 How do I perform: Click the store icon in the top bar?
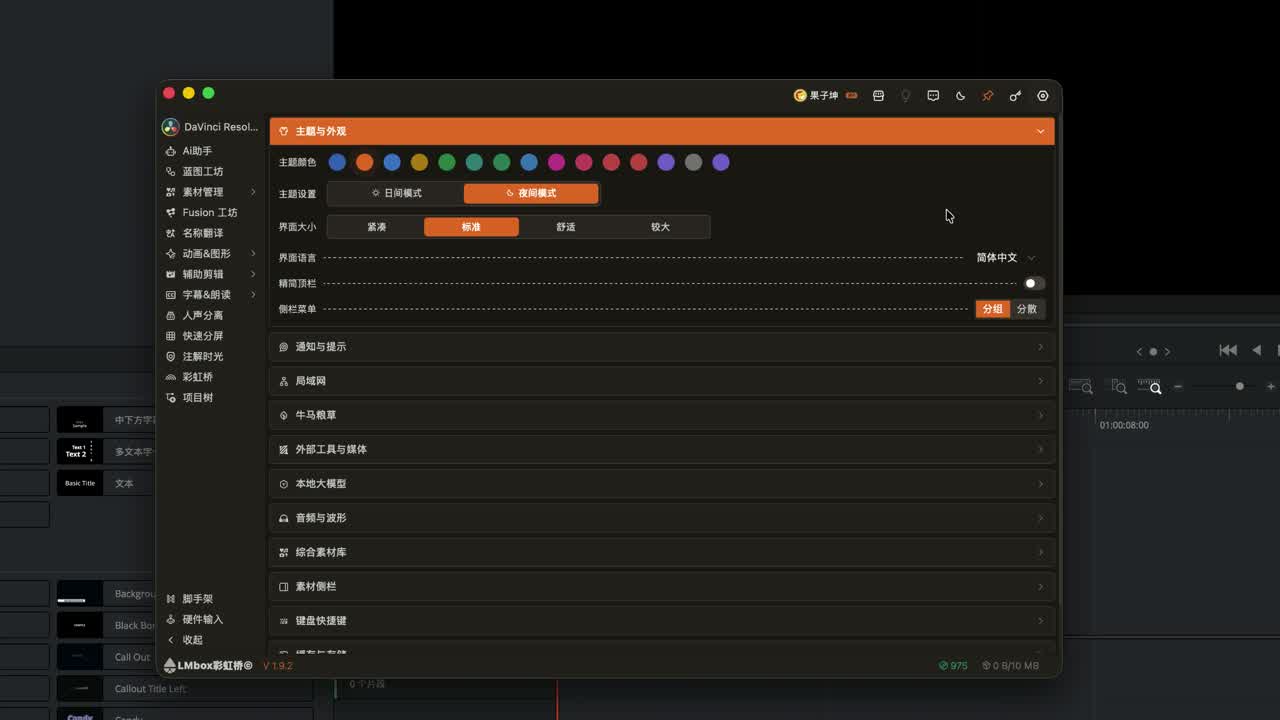point(878,96)
